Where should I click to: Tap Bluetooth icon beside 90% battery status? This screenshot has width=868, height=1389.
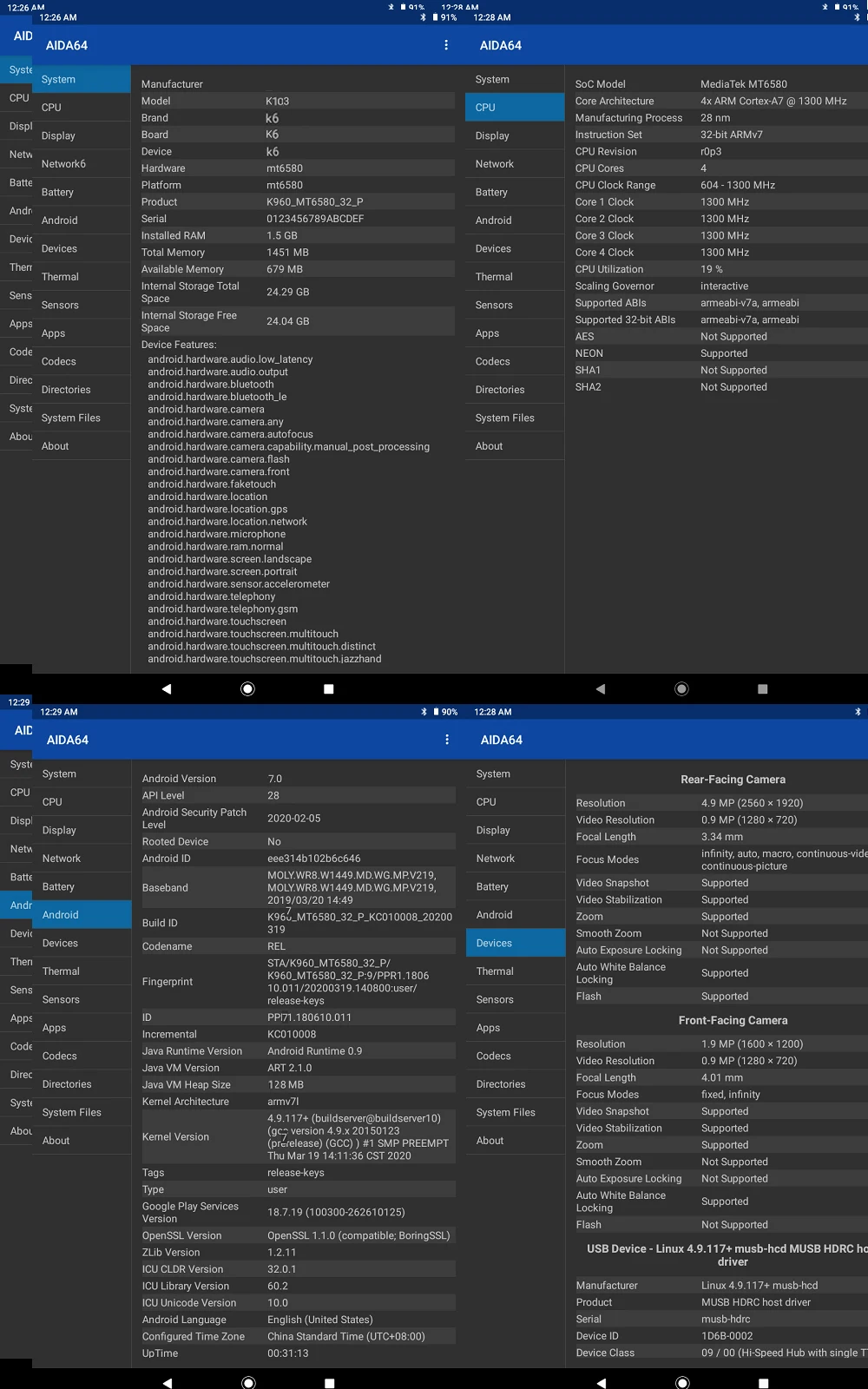[424, 712]
